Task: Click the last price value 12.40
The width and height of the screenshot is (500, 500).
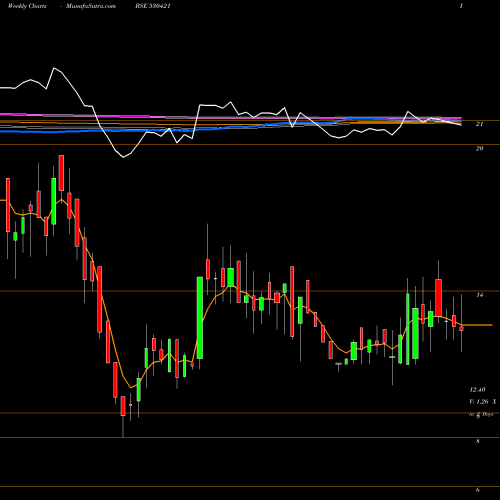Action: pyautogui.click(x=477, y=389)
